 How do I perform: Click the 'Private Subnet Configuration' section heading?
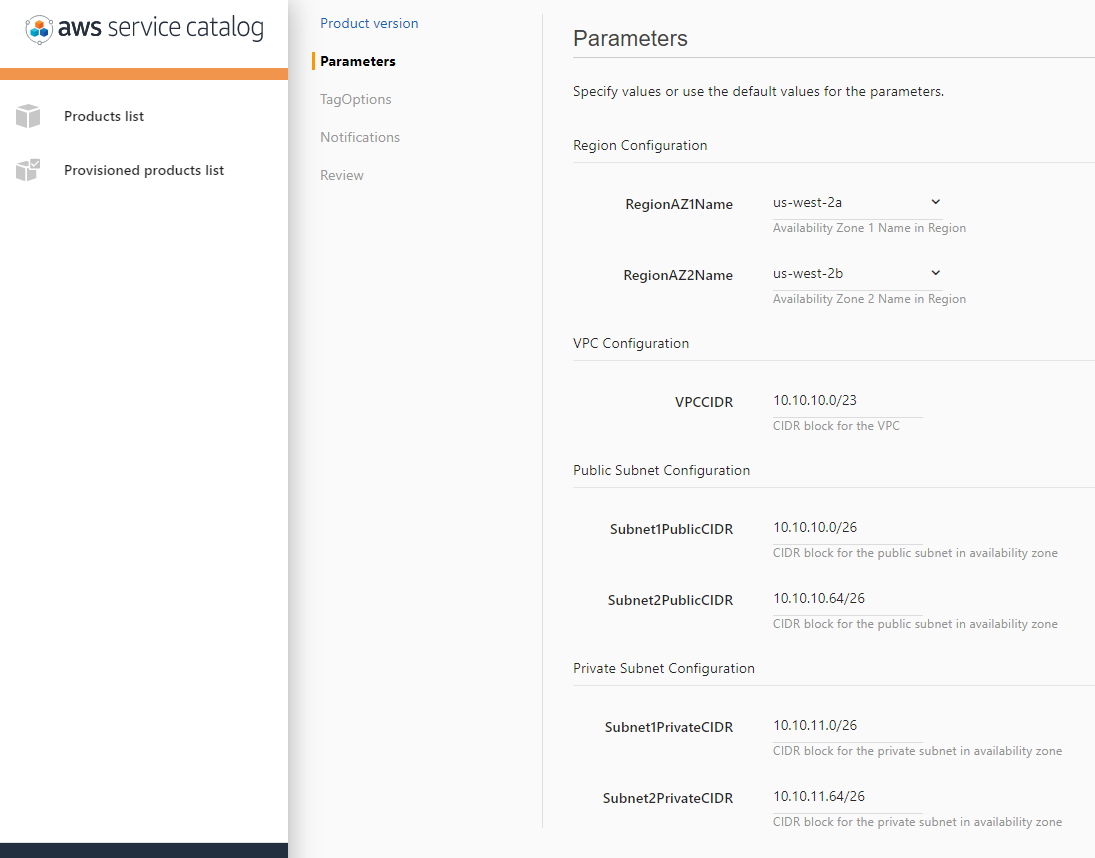(x=663, y=669)
